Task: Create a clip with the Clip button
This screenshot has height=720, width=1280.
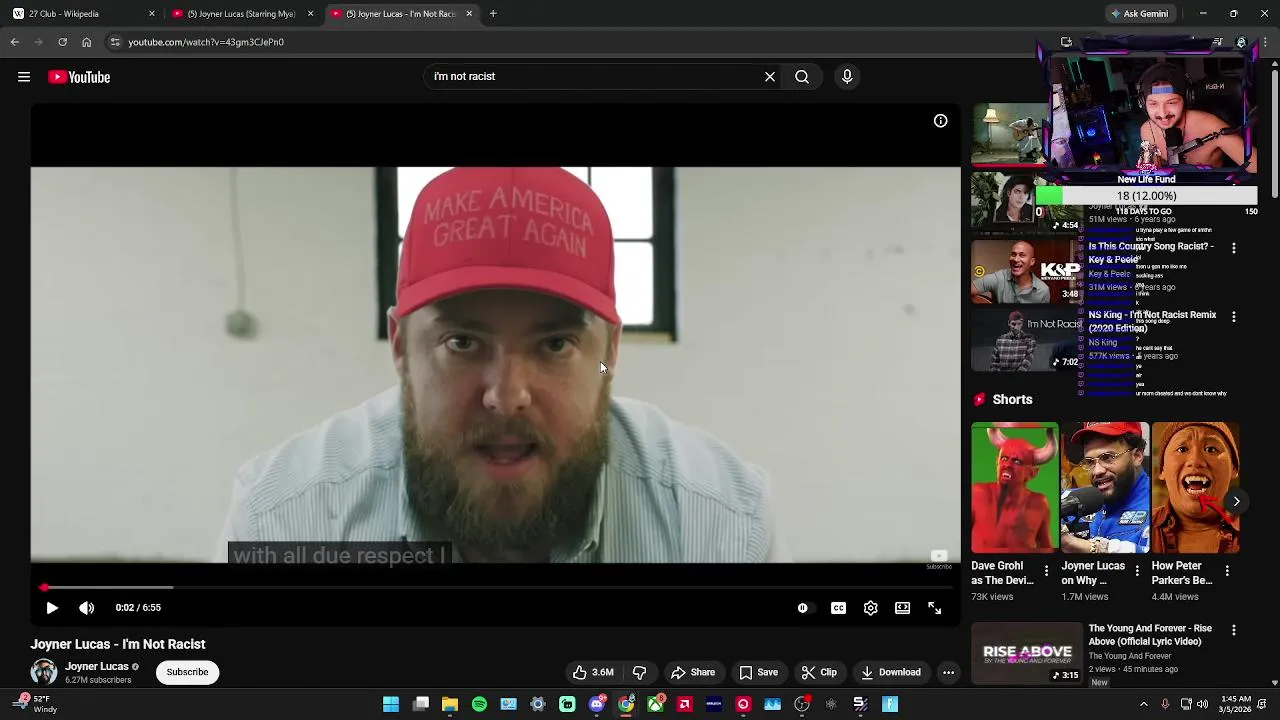Action: coord(819,672)
